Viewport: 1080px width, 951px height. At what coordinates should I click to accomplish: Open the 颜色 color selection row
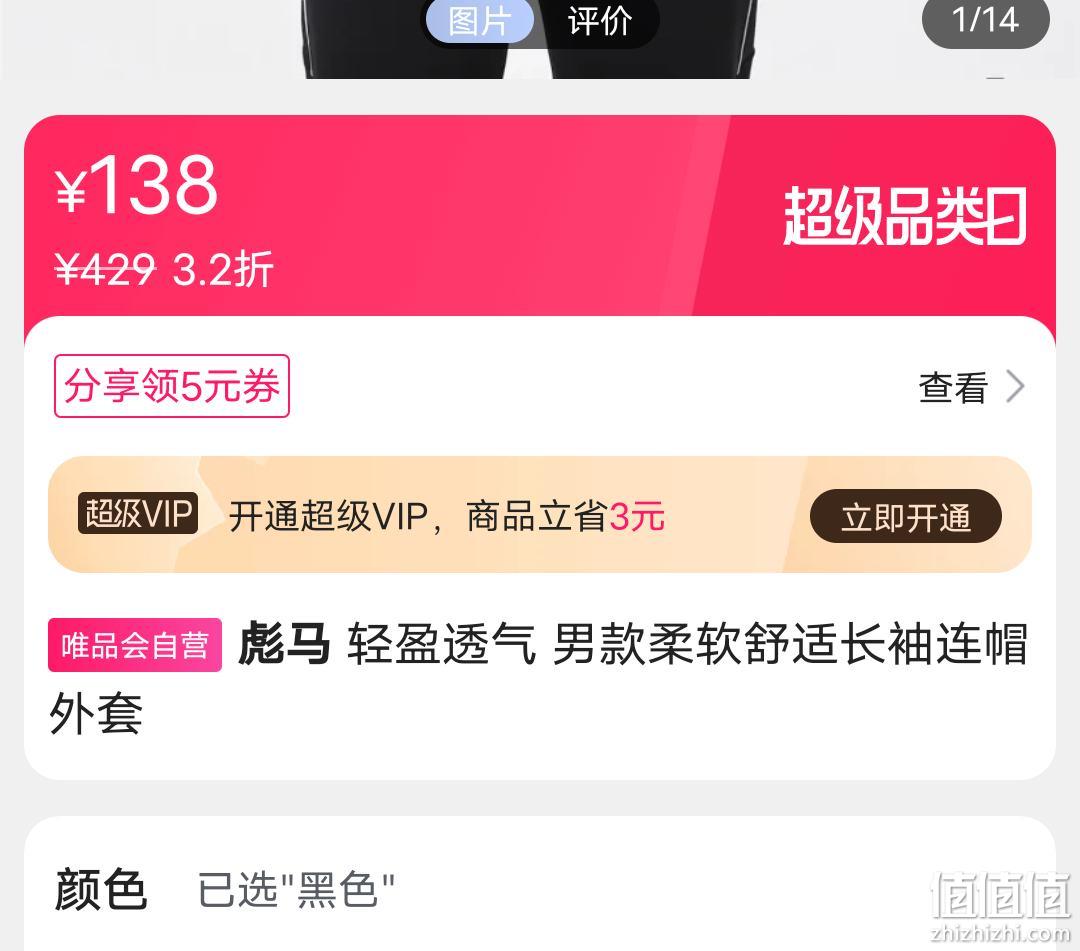(x=540, y=890)
